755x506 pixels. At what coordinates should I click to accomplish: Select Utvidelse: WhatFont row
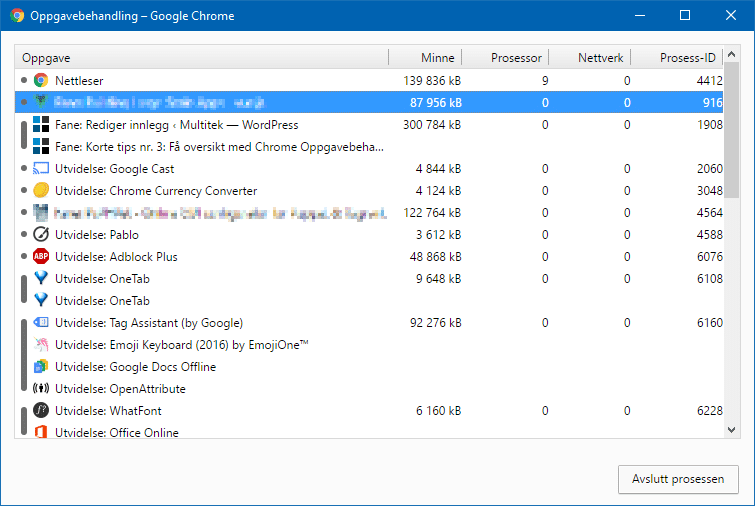click(x=369, y=411)
